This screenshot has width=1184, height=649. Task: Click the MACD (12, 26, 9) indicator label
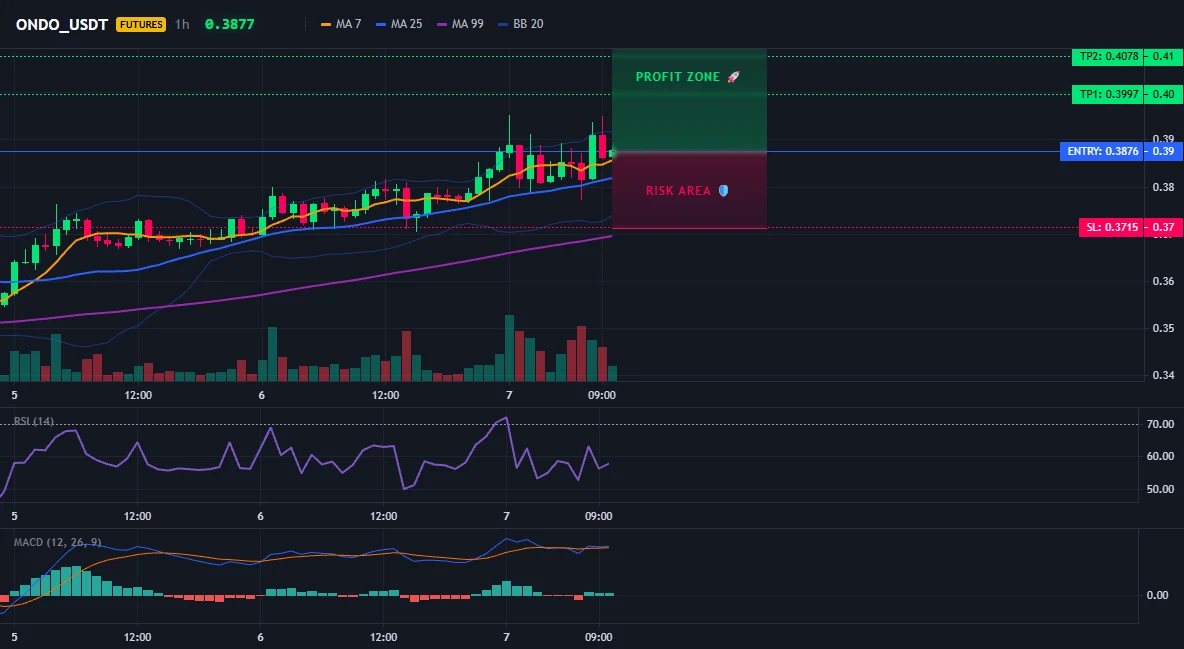(x=57, y=542)
